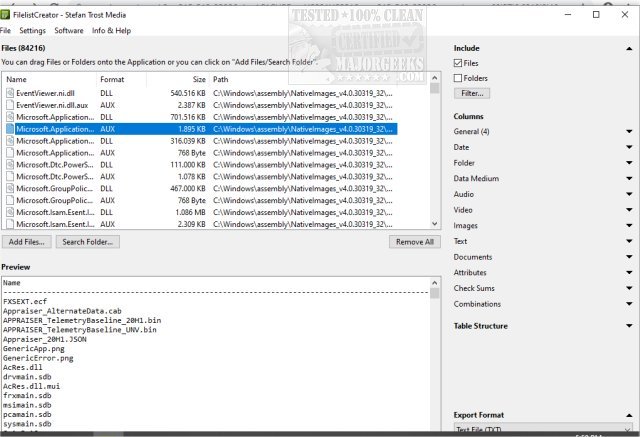Viewport: 640px width, 437px height.
Task: Expand the Audio columns group
Action: pyautogui.click(x=629, y=194)
